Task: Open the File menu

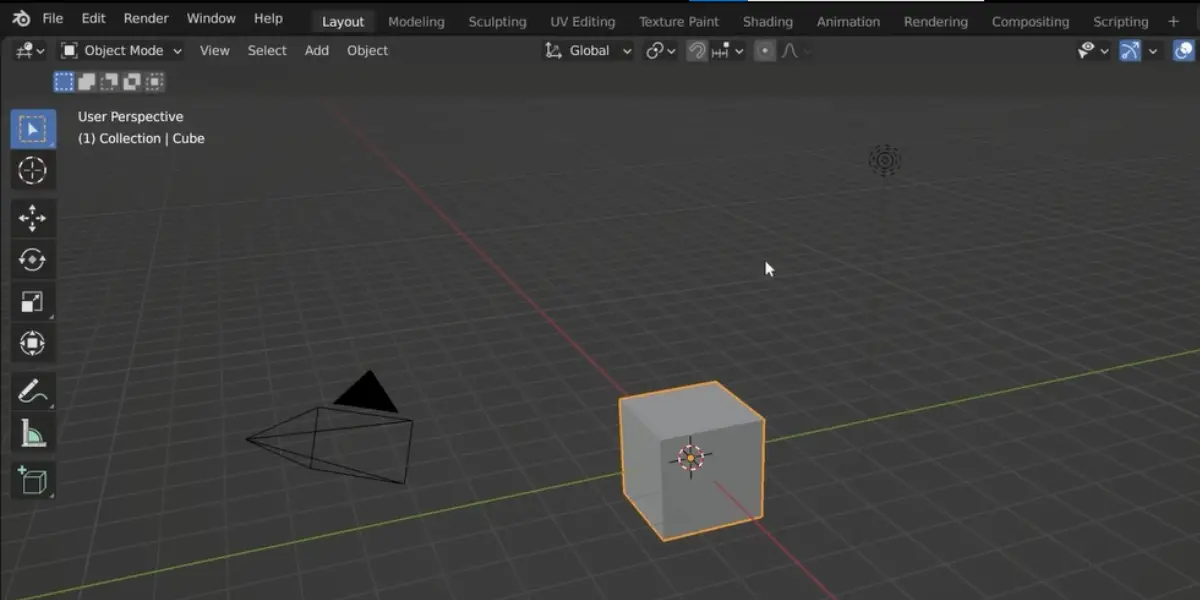Action: tap(52, 18)
